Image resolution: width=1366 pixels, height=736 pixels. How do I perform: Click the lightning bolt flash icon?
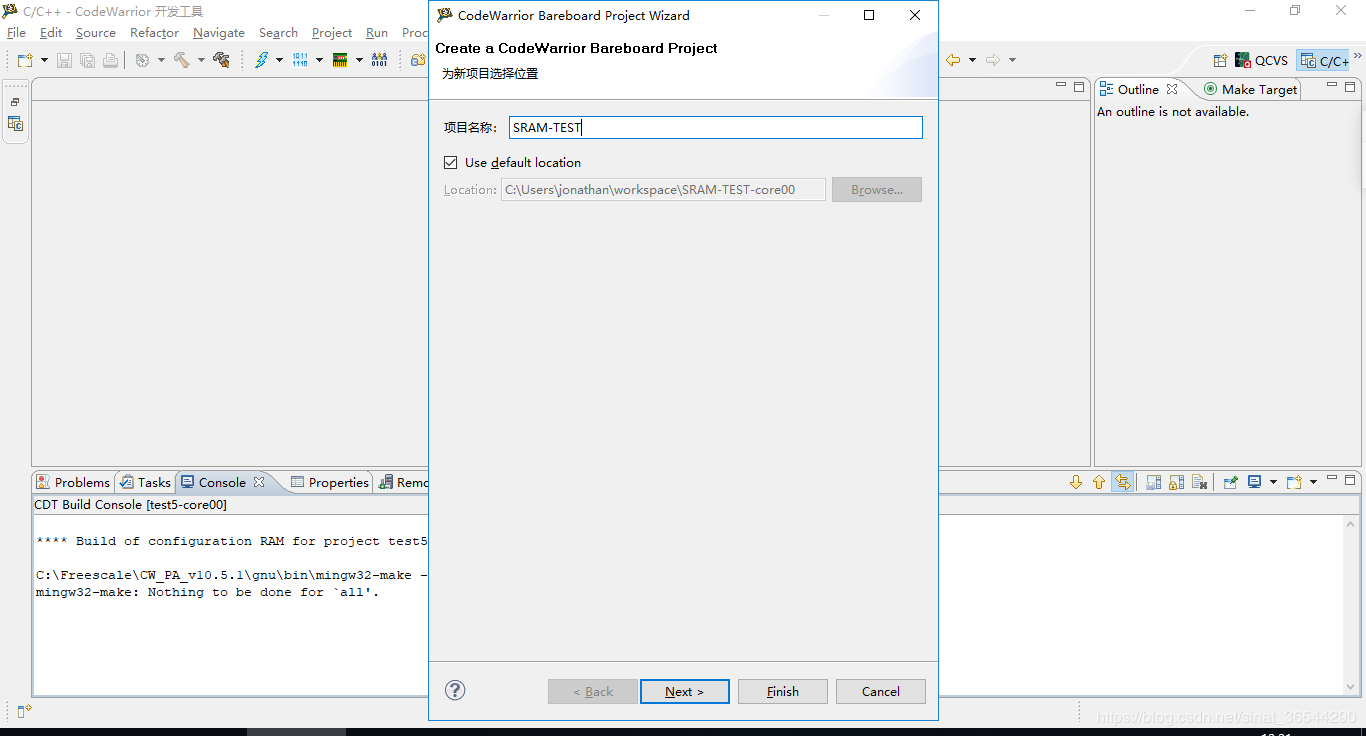(261, 60)
